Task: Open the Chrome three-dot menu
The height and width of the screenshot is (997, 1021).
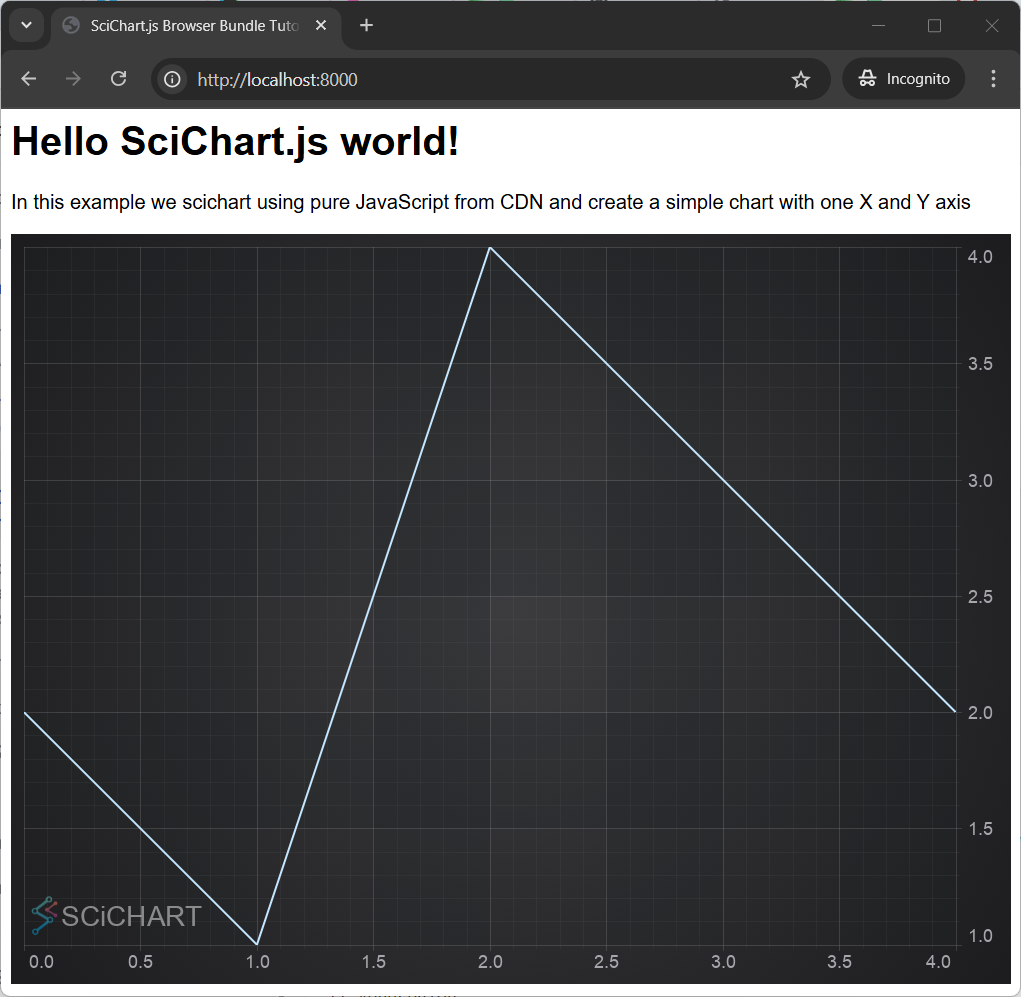Action: click(x=993, y=79)
